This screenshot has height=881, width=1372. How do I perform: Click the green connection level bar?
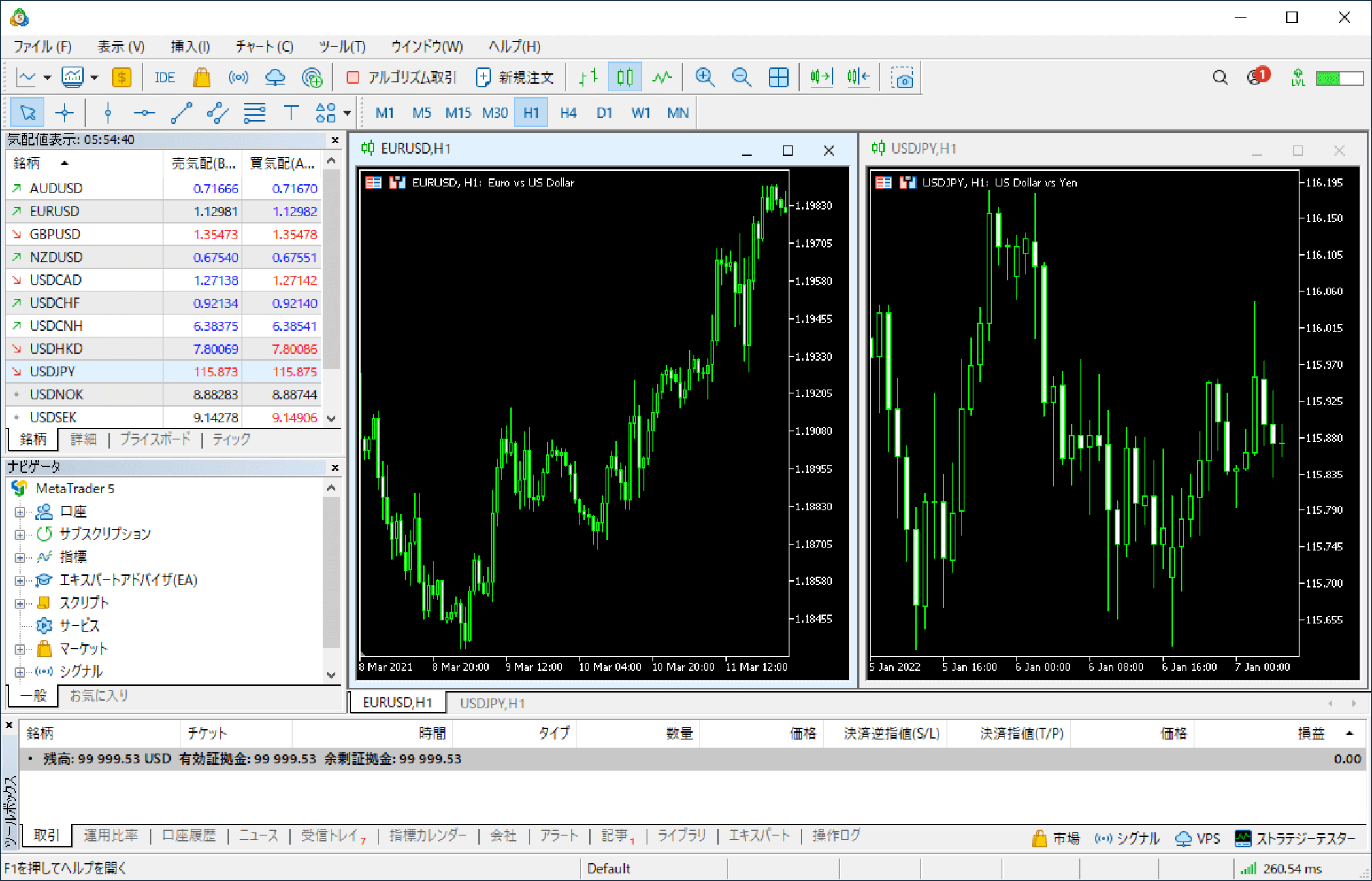click(1339, 78)
